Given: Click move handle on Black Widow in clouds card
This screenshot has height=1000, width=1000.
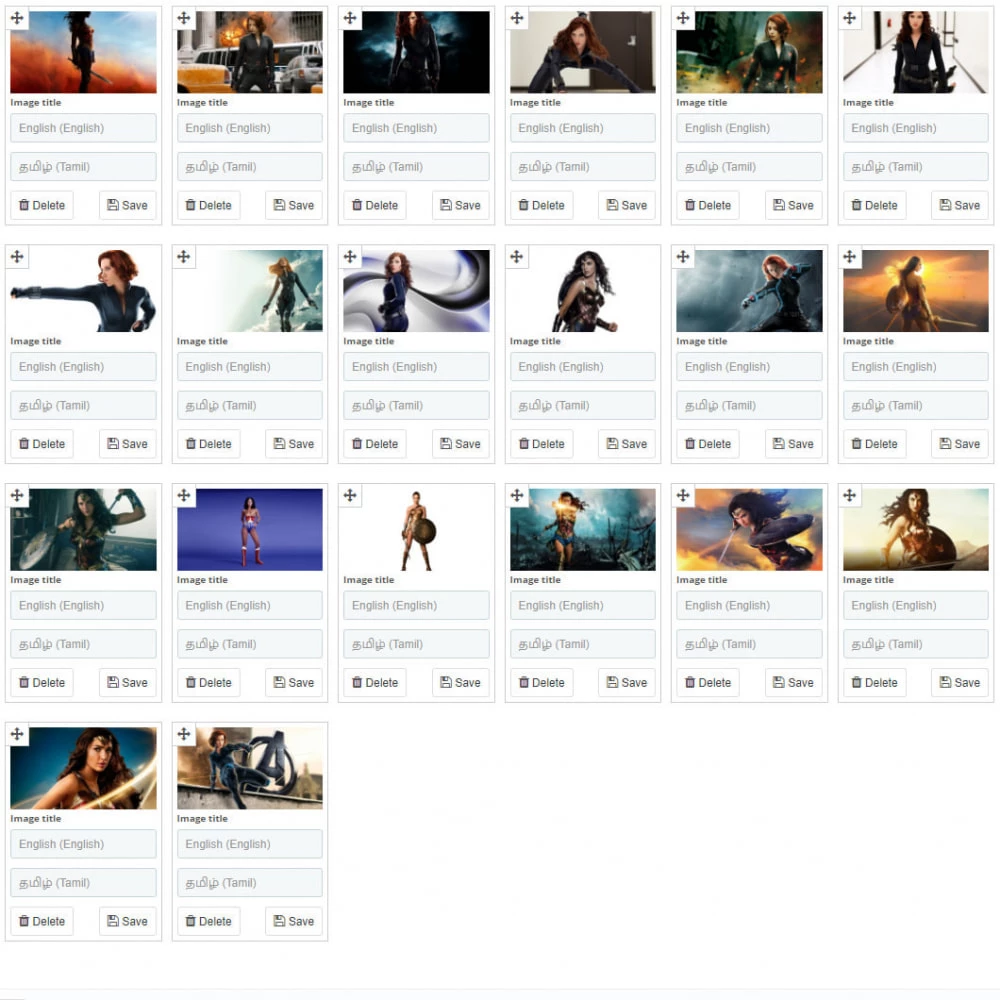Looking at the screenshot, I should (184, 256).
